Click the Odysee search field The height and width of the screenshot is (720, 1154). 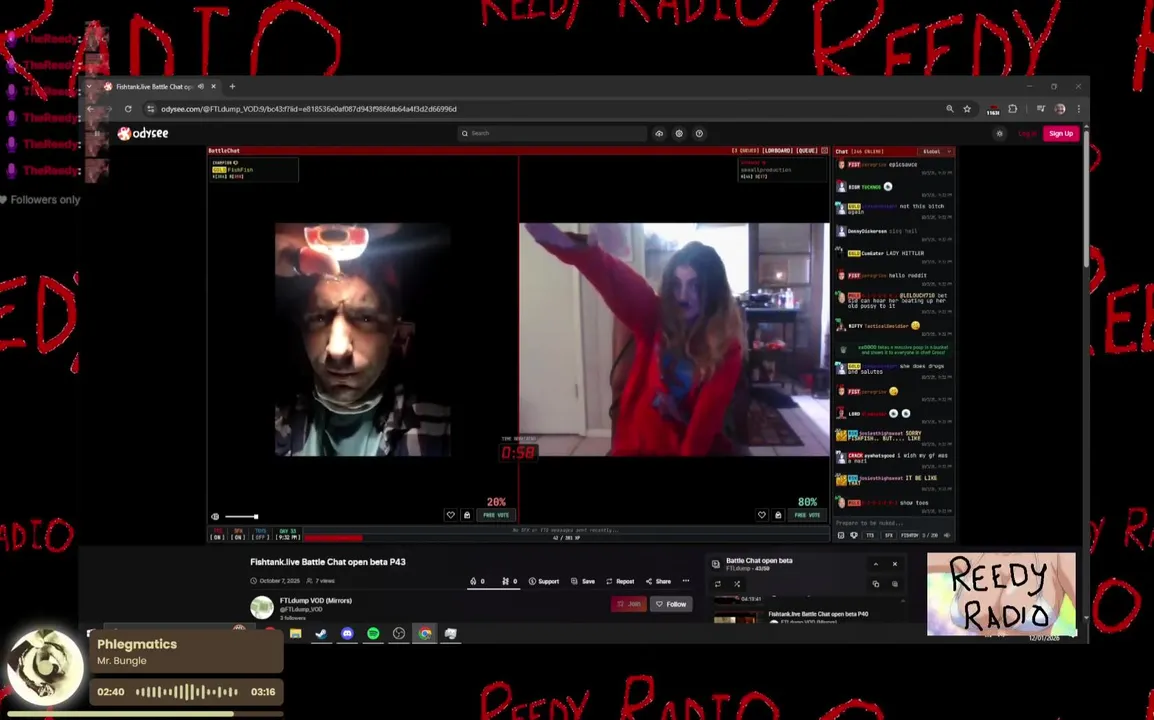[x=552, y=133]
